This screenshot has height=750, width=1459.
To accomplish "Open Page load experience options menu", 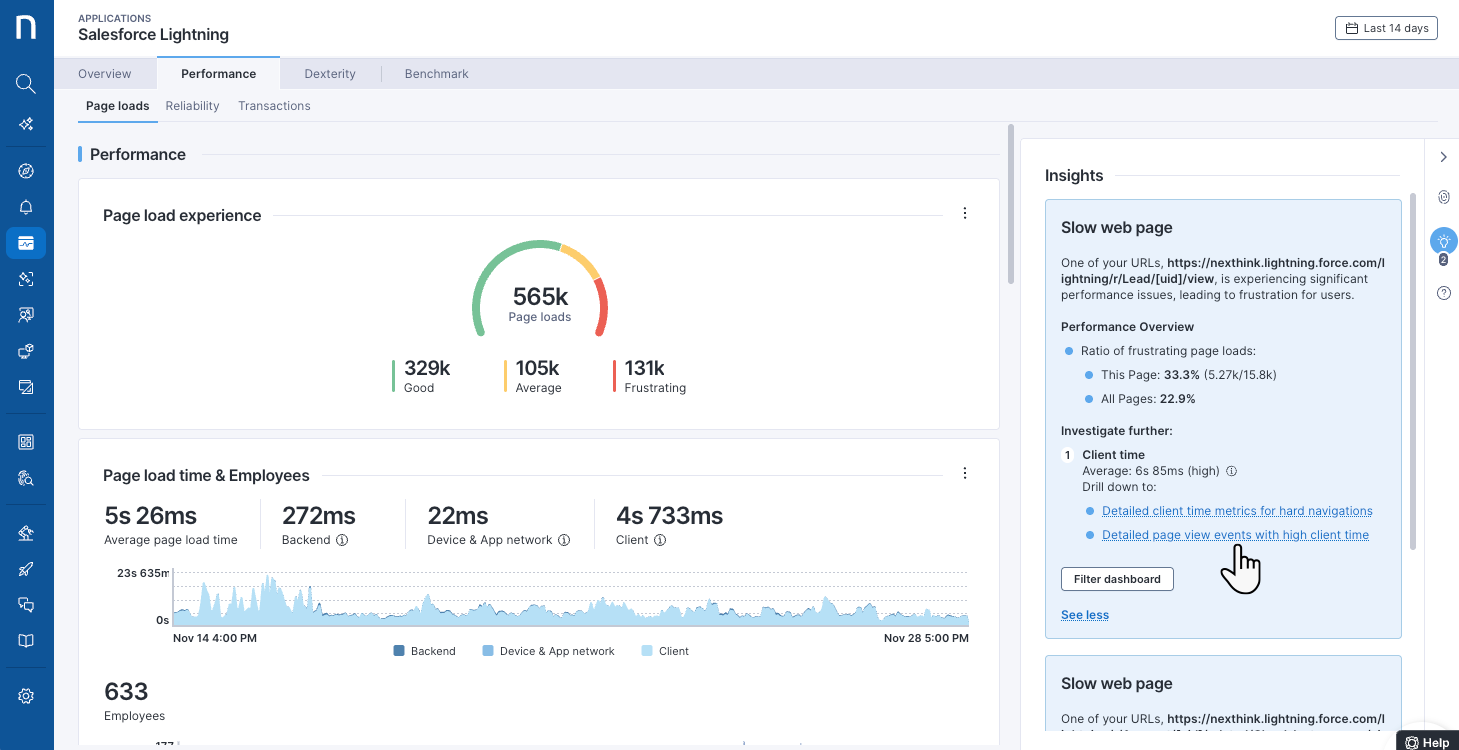I will (x=965, y=213).
